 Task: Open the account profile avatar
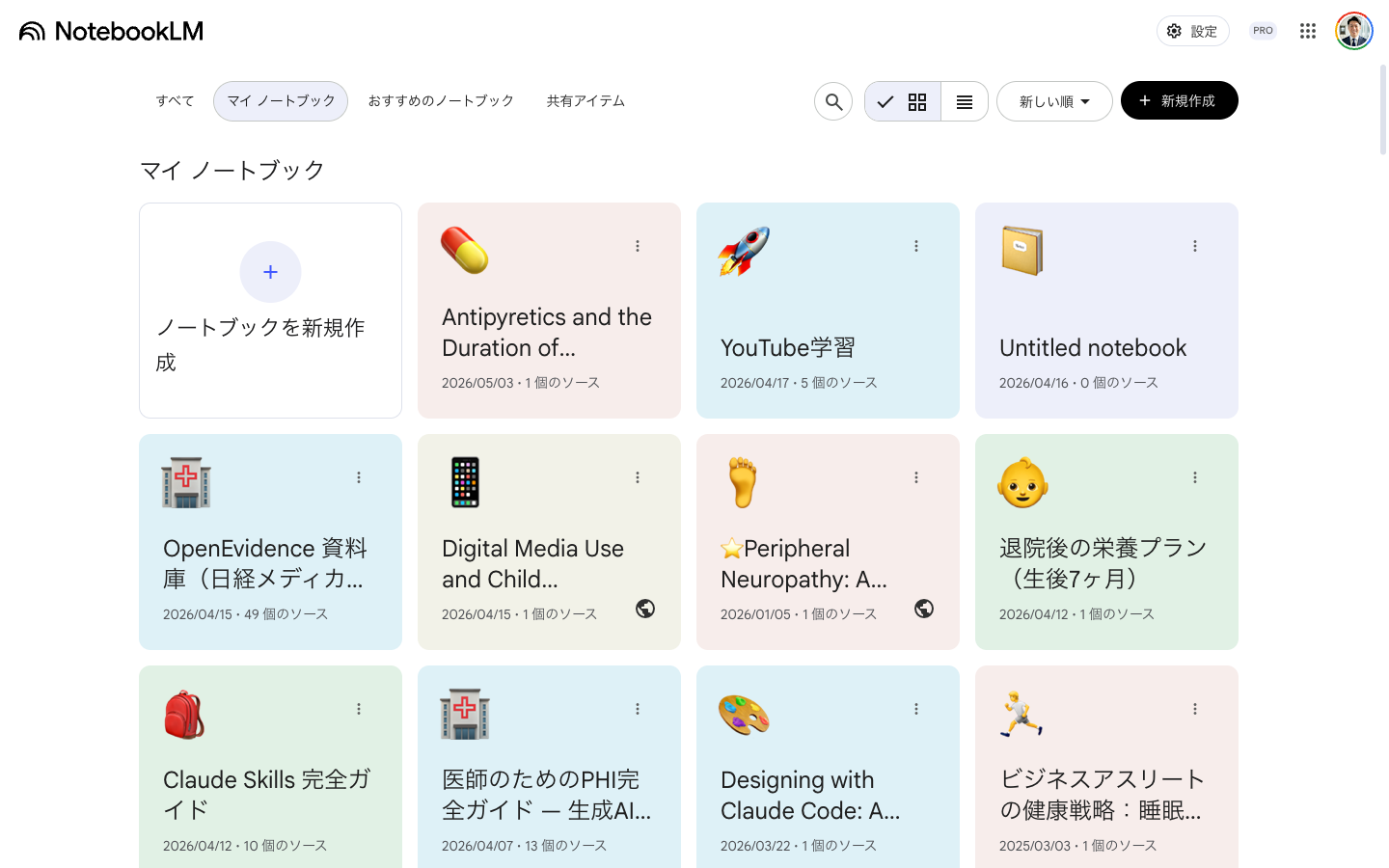click(1354, 31)
